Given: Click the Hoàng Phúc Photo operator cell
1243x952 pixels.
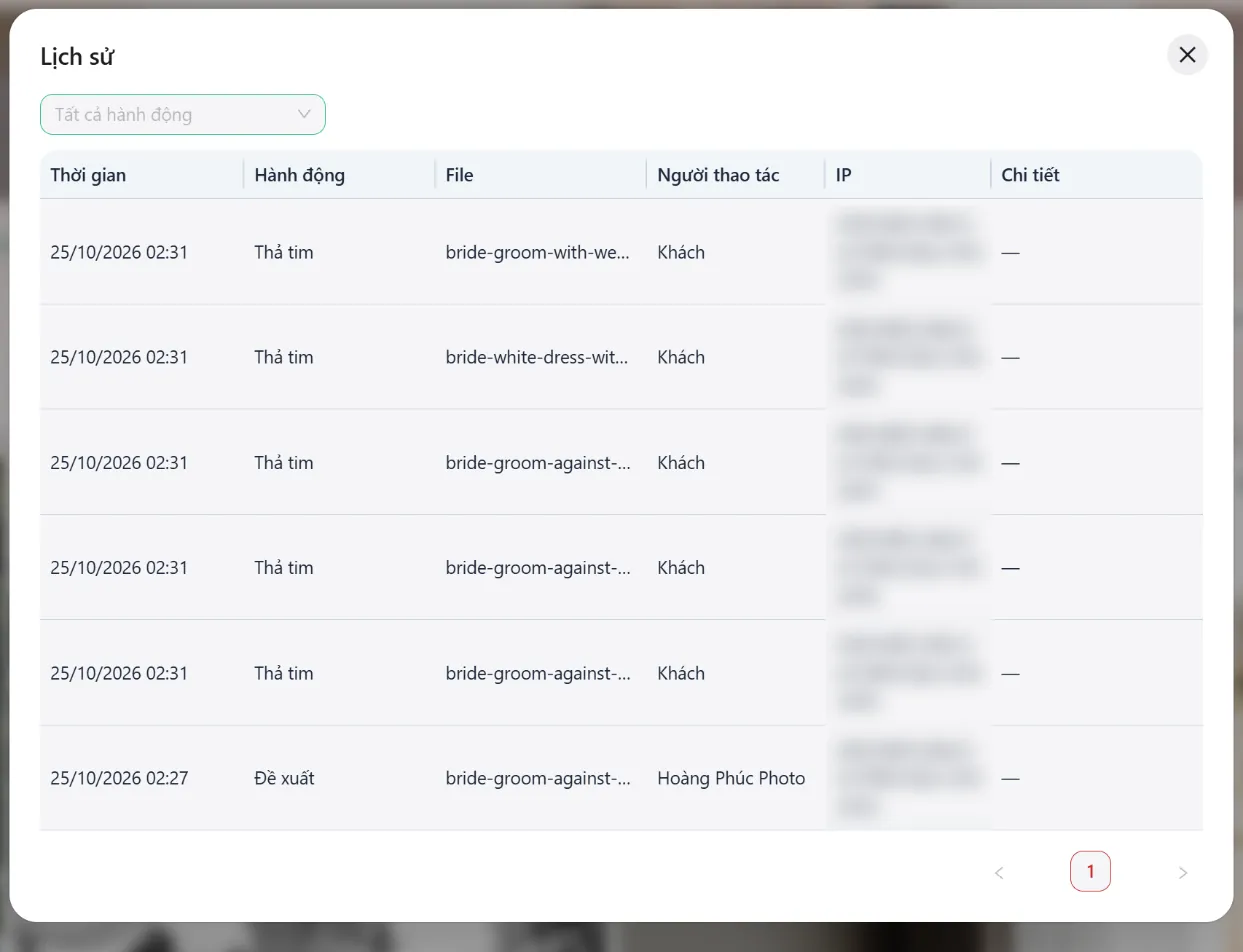Looking at the screenshot, I should pyautogui.click(x=731, y=778).
